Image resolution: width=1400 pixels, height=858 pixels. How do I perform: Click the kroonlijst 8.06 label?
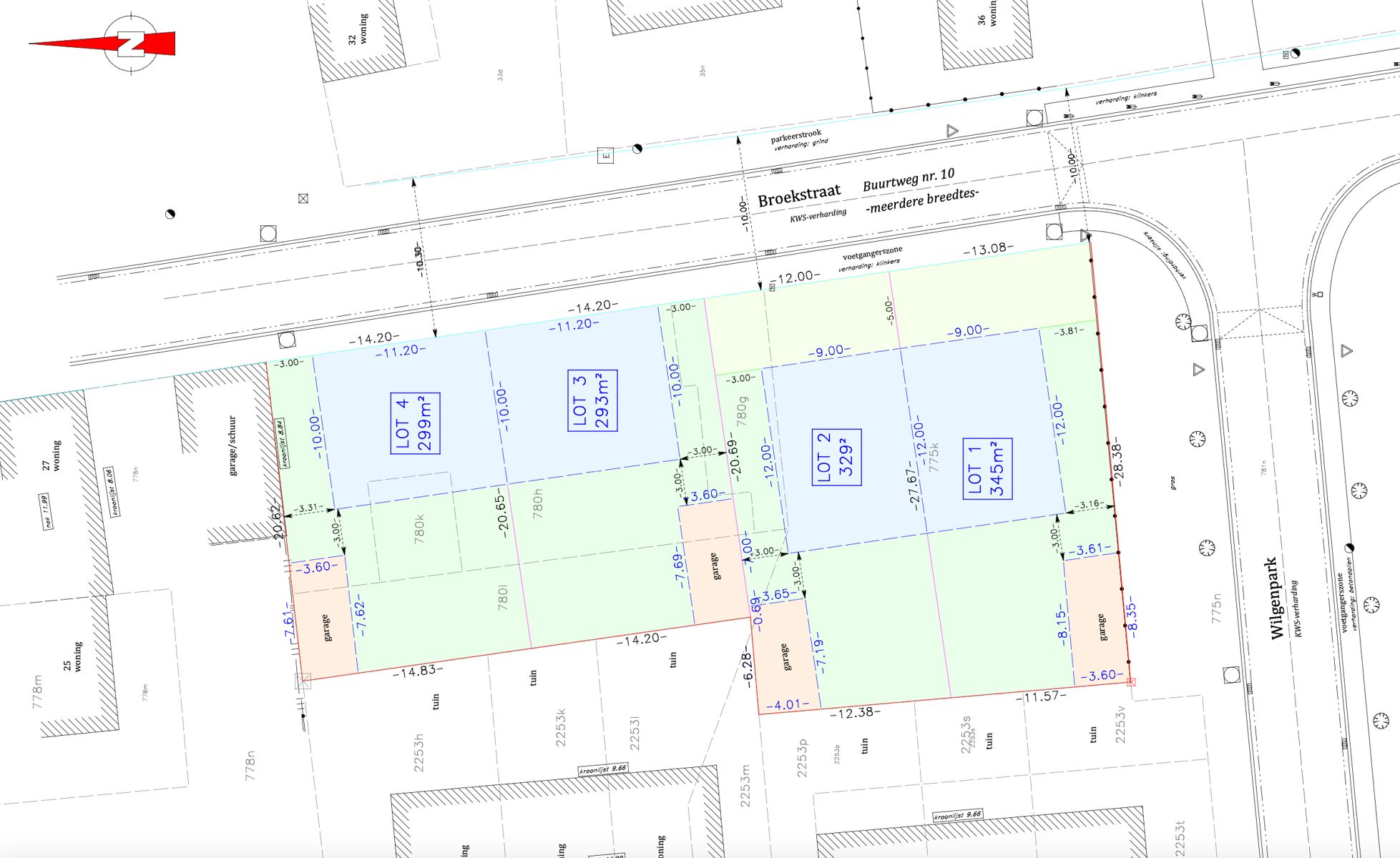coord(112,491)
